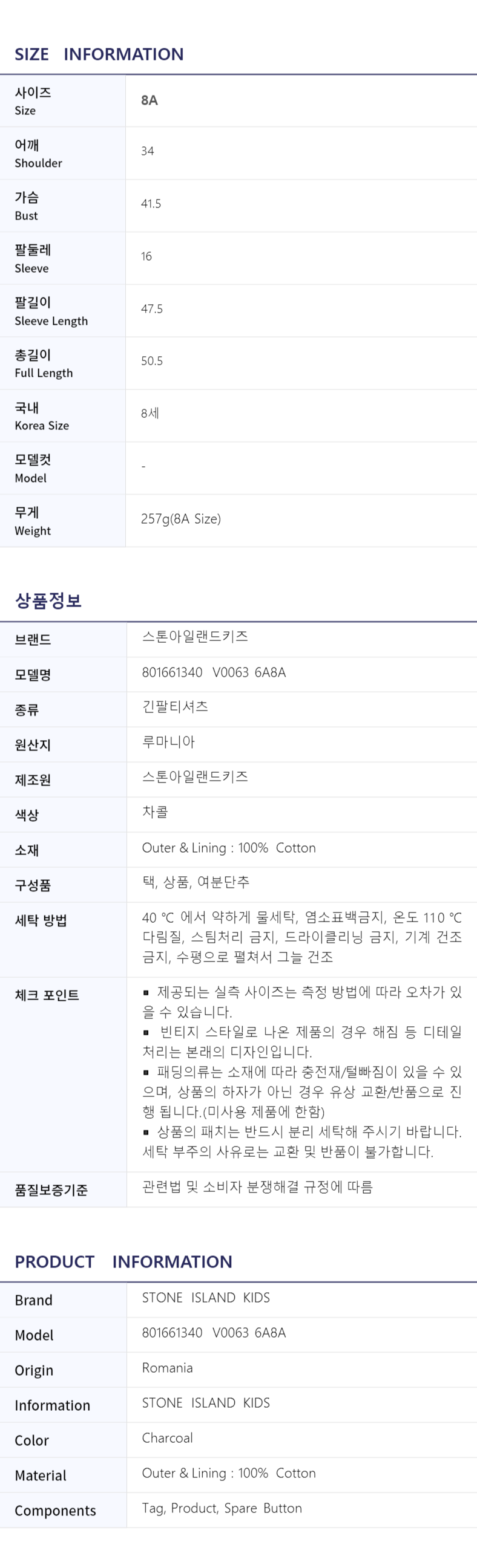The width and height of the screenshot is (477, 1568).
Task: Click the Korea Size value 8세
Action: 150,413
